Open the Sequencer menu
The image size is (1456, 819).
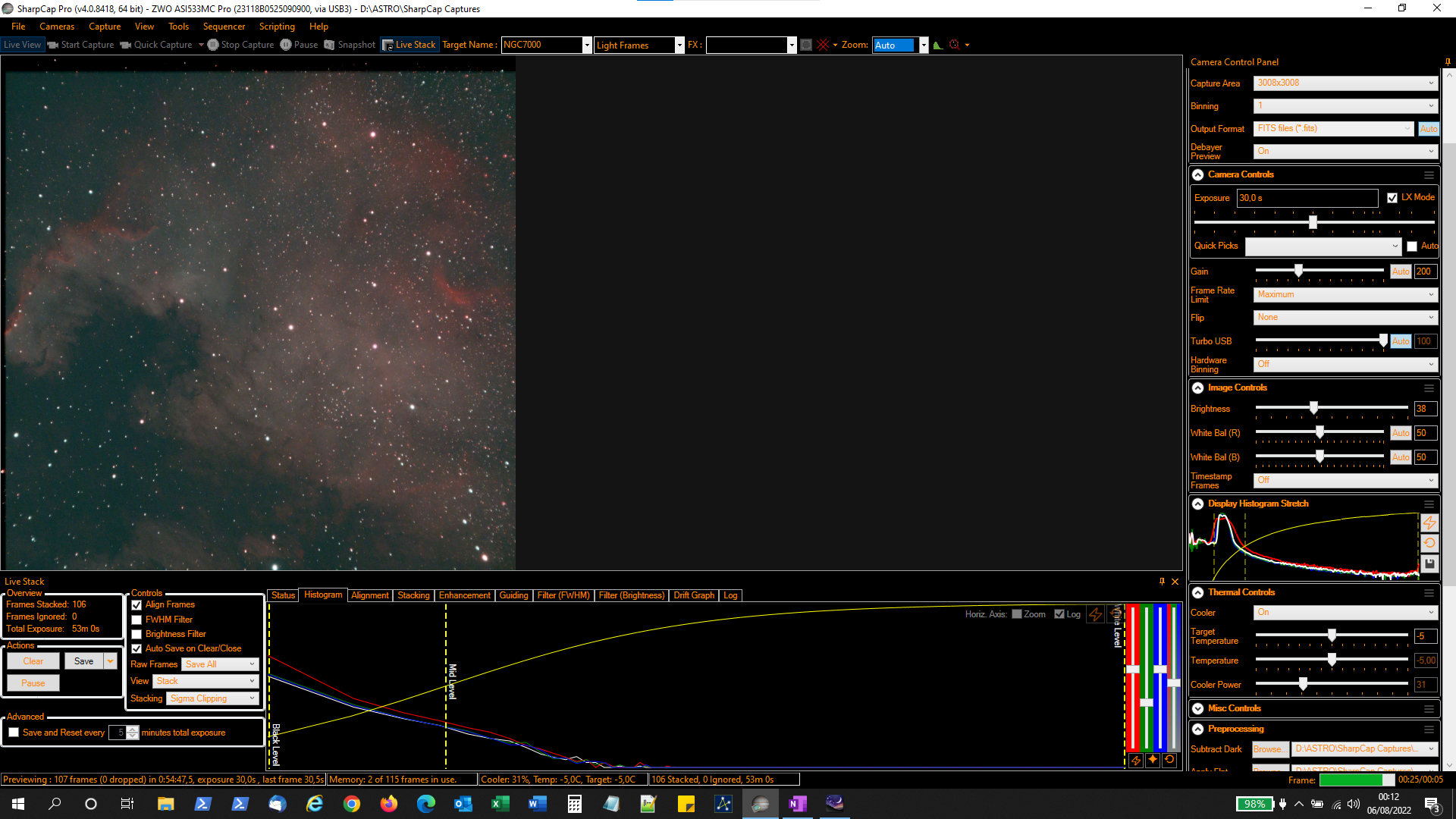[x=224, y=27]
